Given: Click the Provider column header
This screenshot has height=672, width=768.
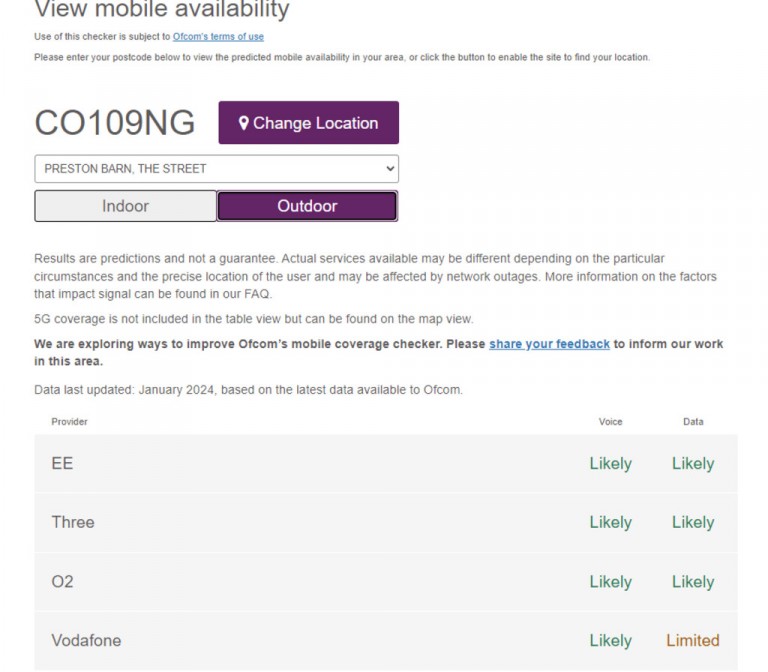Looking at the screenshot, I should pos(70,422).
